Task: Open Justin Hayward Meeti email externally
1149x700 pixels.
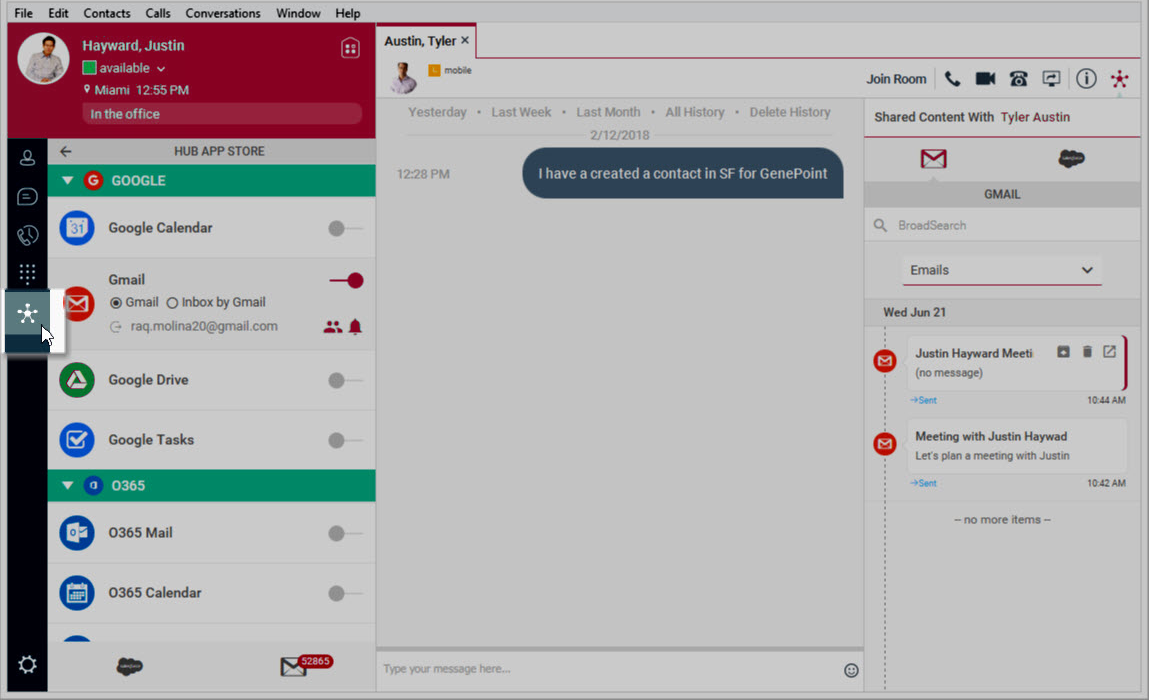Action: (x=1109, y=352)
